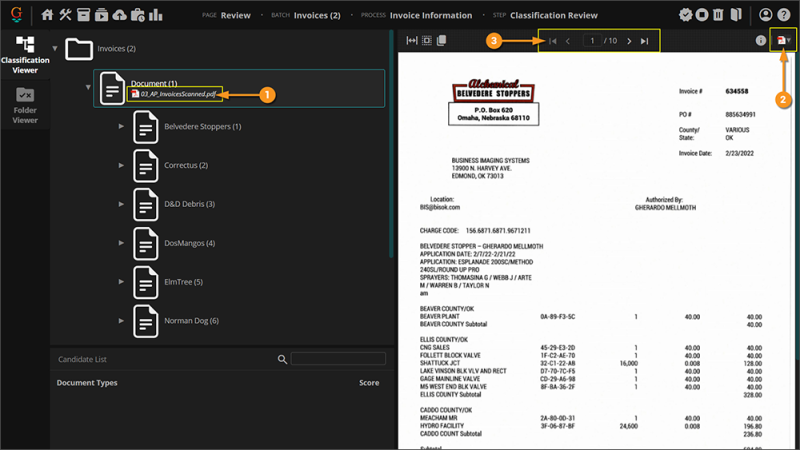800x450 pixels.
Task: Click the tree panel vertical scrollbar
Action: [391, 144]
